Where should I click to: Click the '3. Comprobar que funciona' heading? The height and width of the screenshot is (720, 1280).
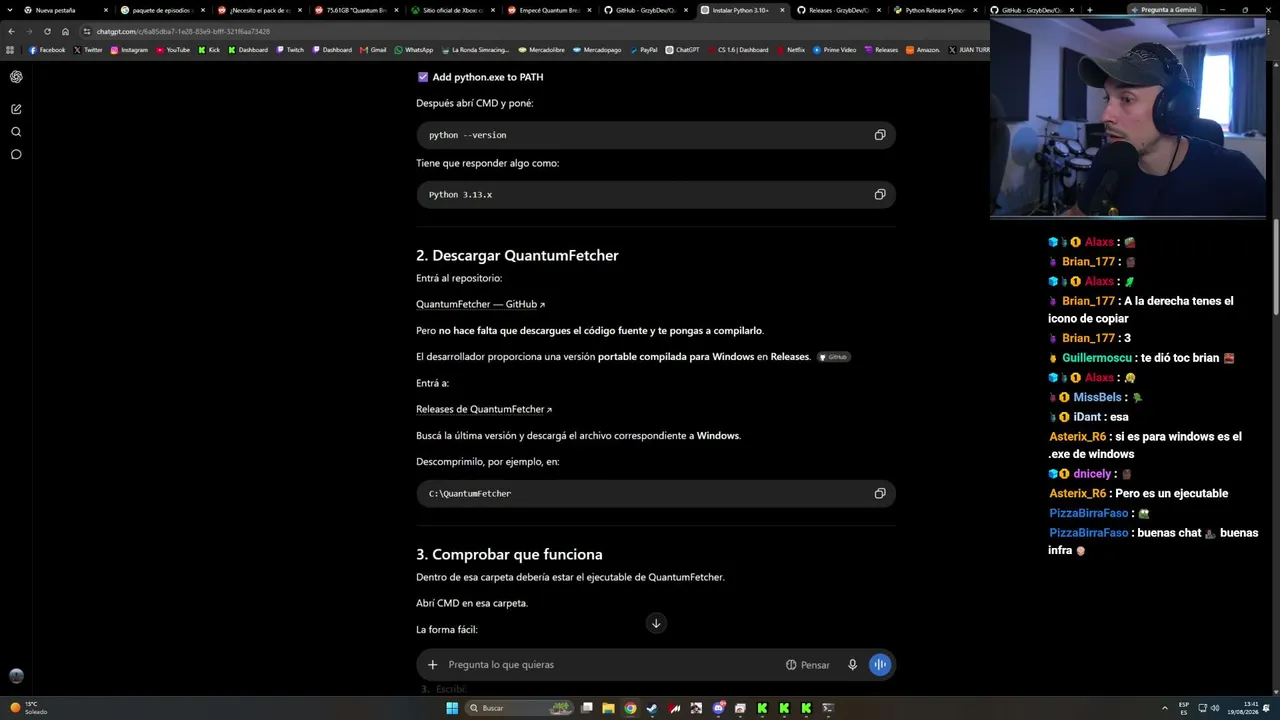pos(509,555)
